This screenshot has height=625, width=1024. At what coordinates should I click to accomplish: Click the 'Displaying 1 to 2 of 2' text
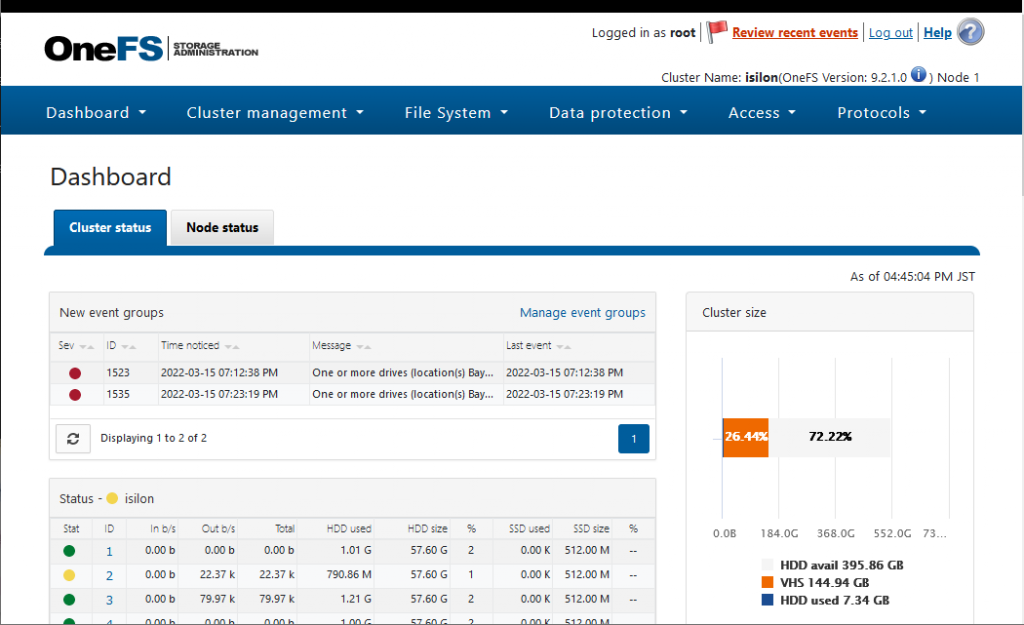pyautogui.click(x=153, y=438)
